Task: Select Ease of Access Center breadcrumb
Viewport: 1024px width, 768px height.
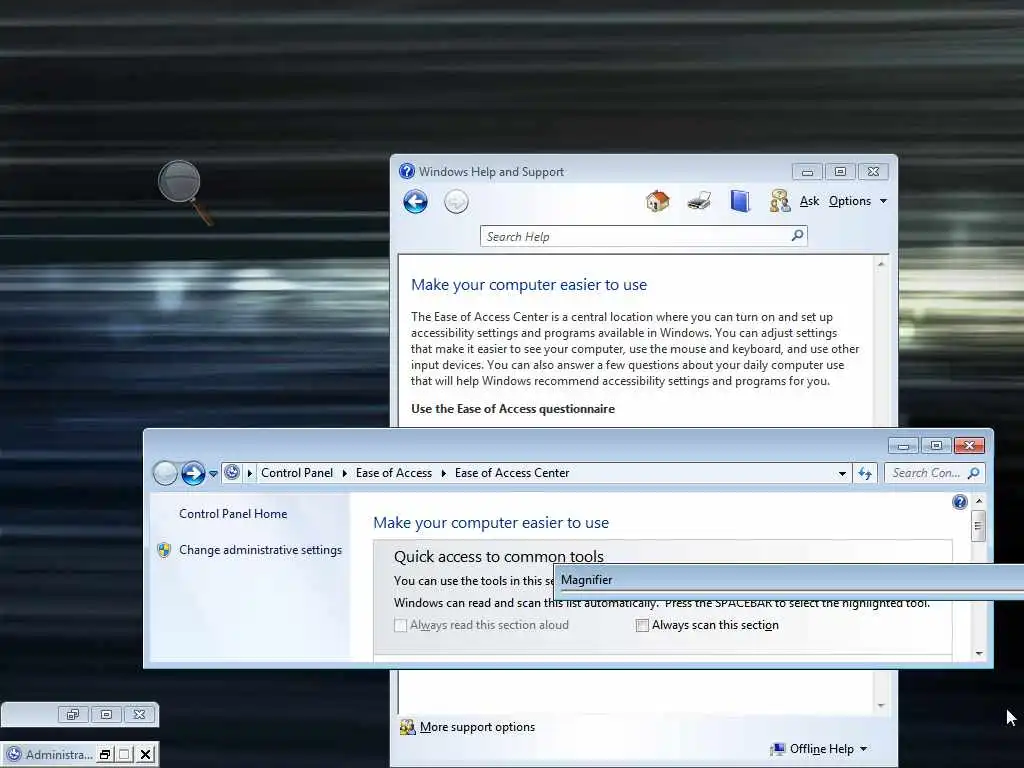Action: 512,473
